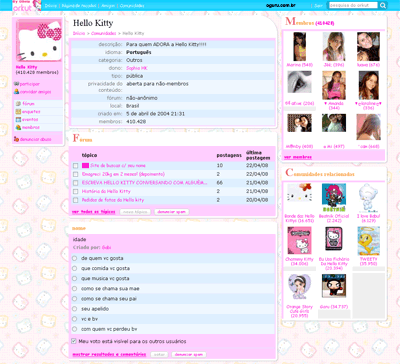
Task: Click the 'pesquisa do orkut' search field
Action: (353, 5)
